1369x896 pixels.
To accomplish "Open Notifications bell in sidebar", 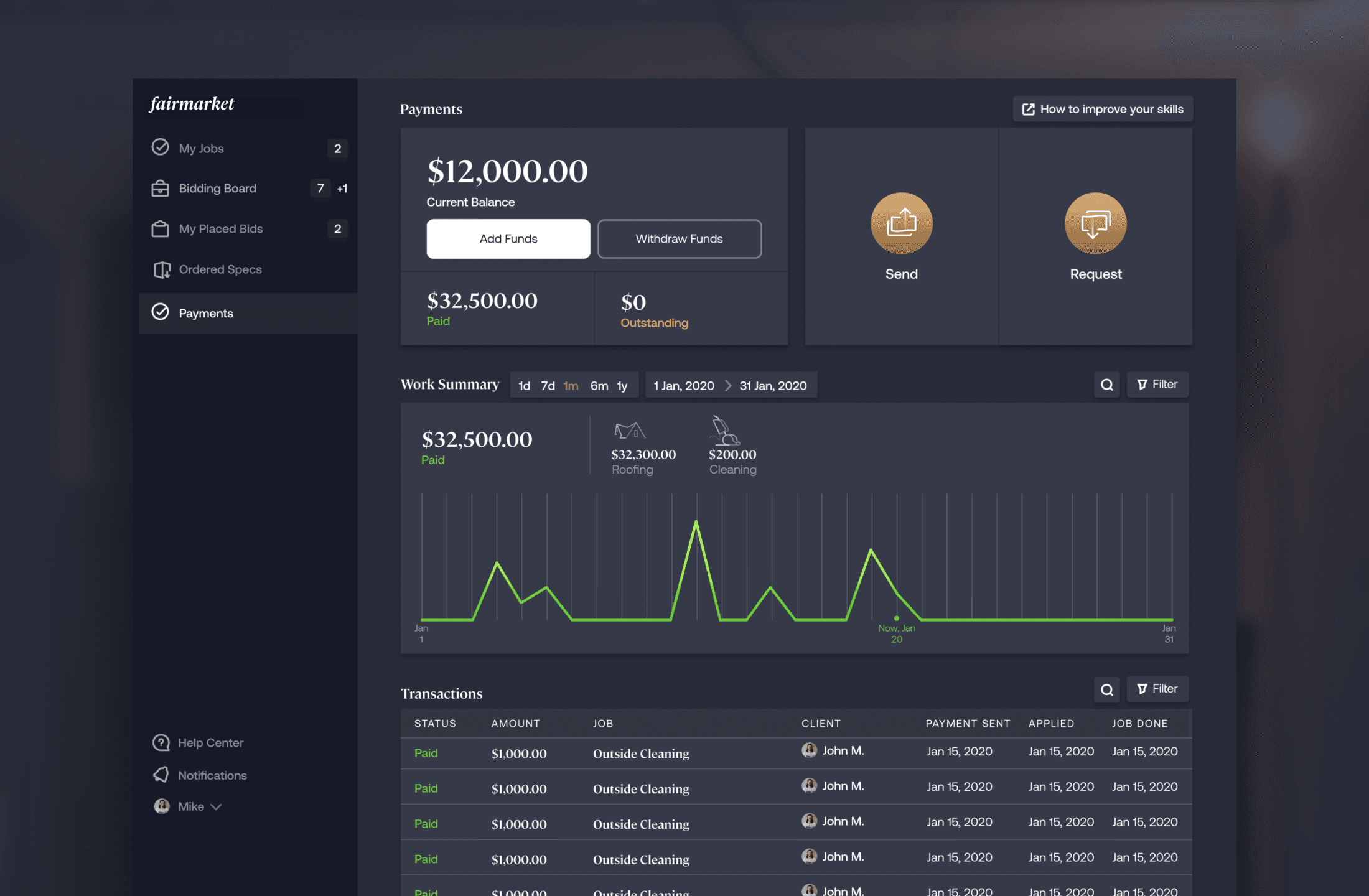I will 161,775.
